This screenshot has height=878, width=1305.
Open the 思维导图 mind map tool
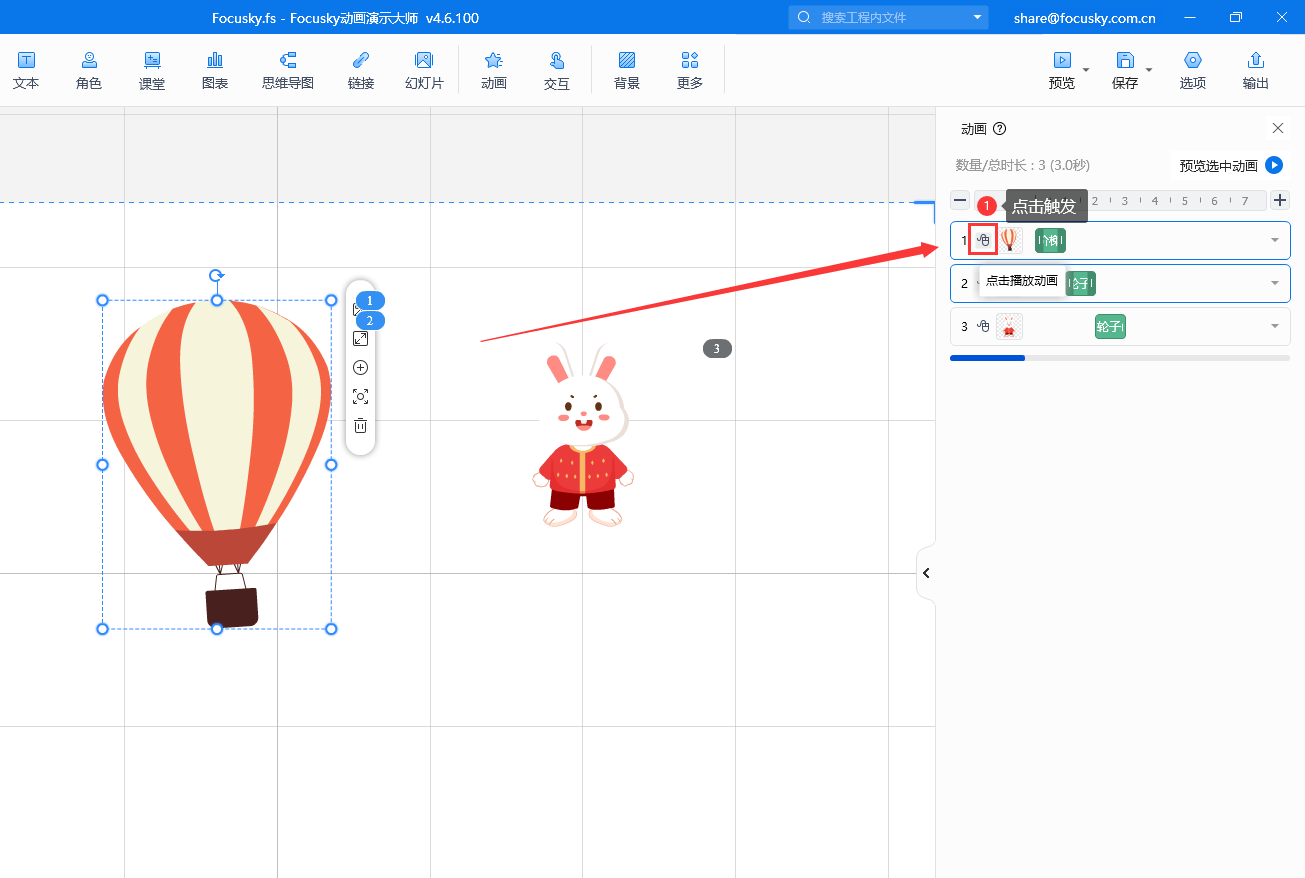tap(288, 70)
